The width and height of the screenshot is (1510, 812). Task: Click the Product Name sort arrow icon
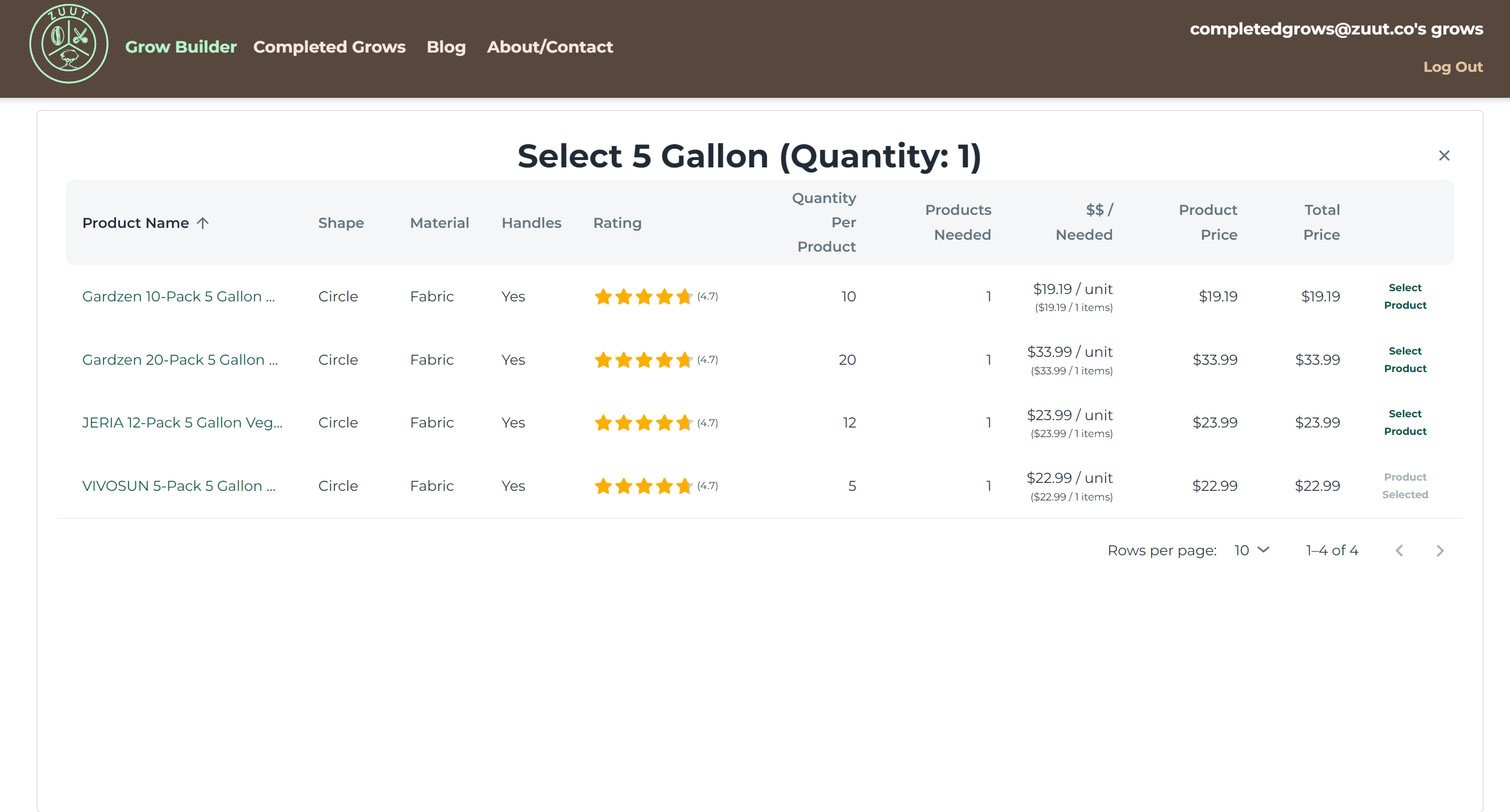(x=203, y=223)
